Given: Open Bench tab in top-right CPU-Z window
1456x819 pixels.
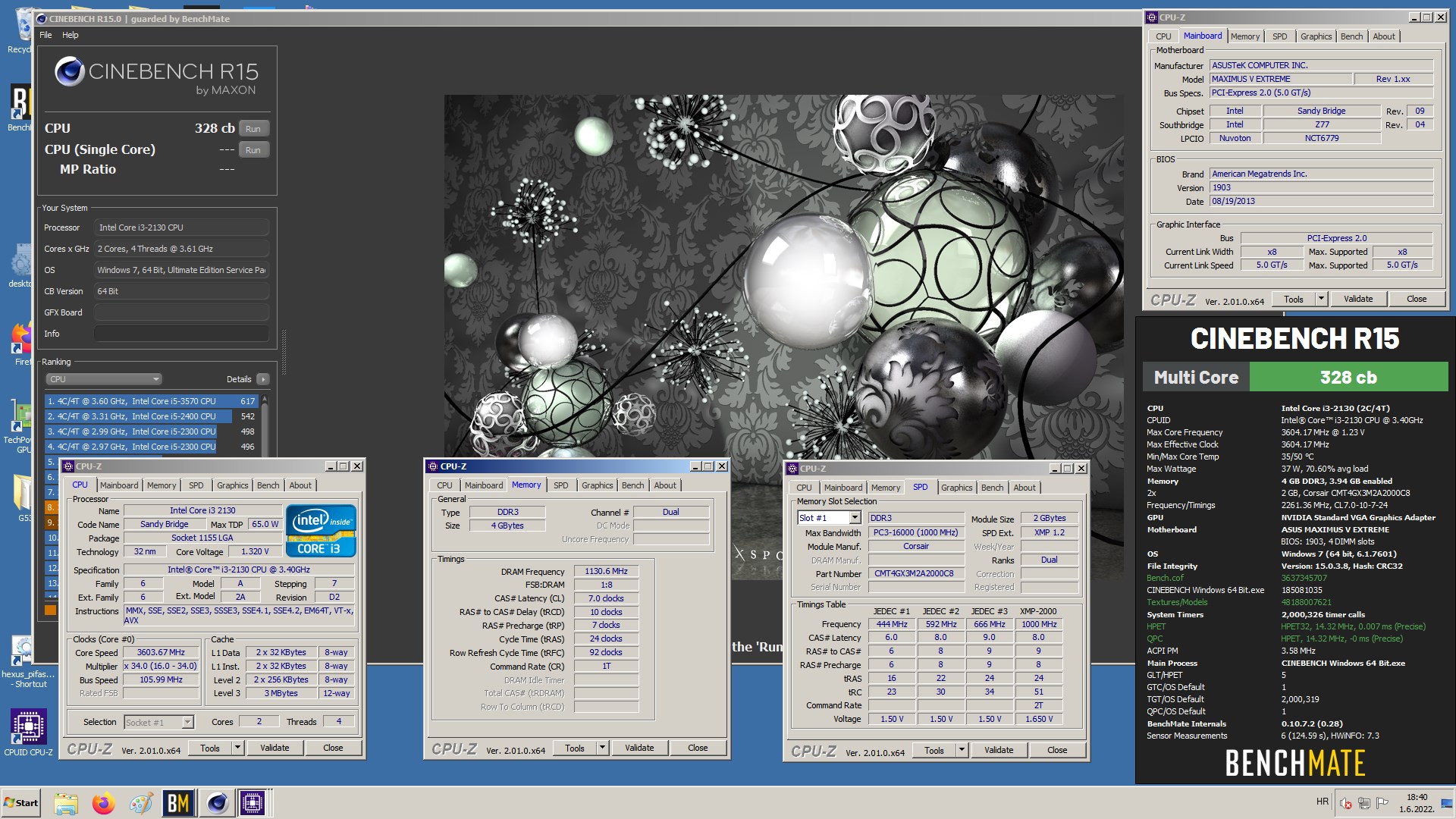Looking at the screenshot, I should 1351,36.
